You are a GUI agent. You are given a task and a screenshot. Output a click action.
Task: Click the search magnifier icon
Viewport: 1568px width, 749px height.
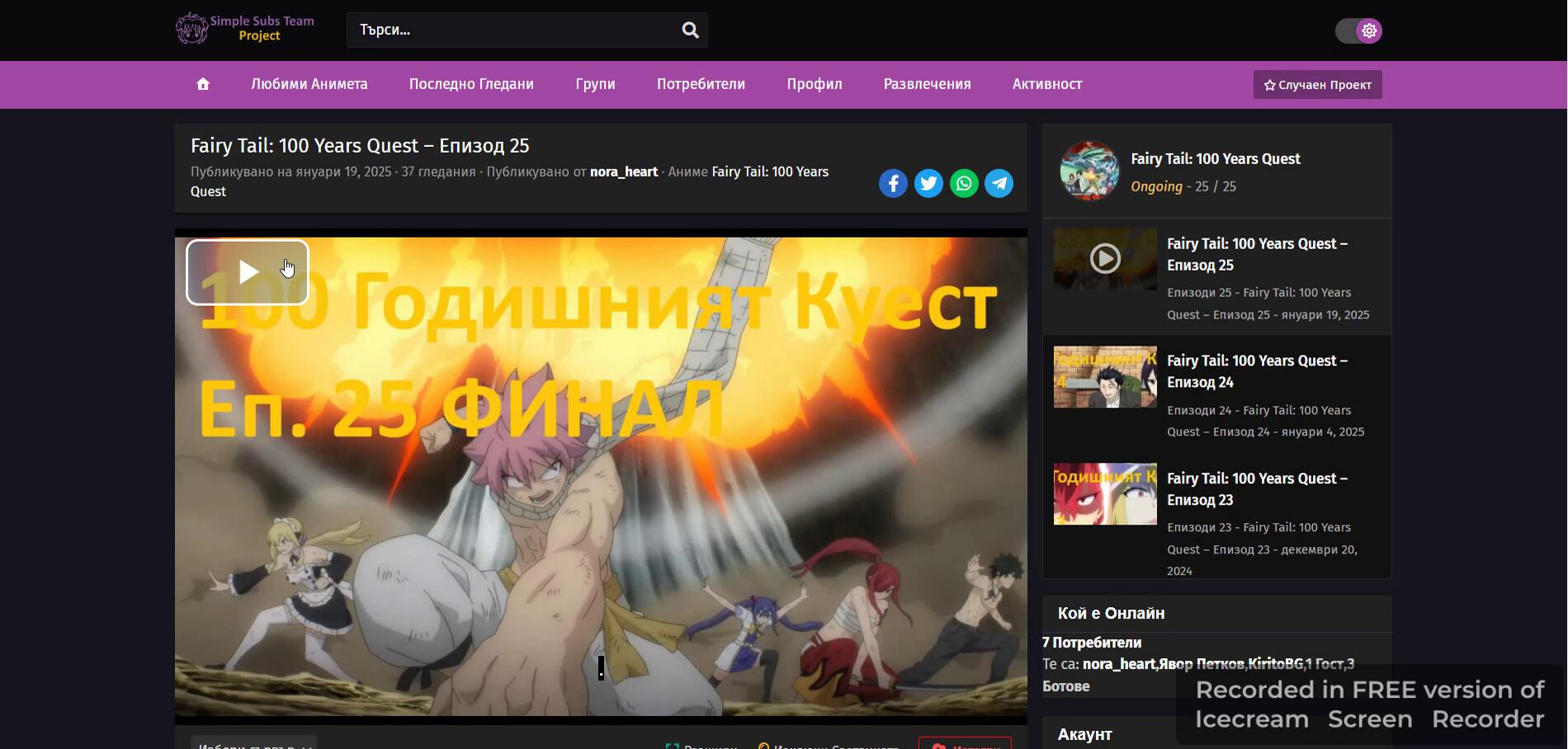coord(690,31)
